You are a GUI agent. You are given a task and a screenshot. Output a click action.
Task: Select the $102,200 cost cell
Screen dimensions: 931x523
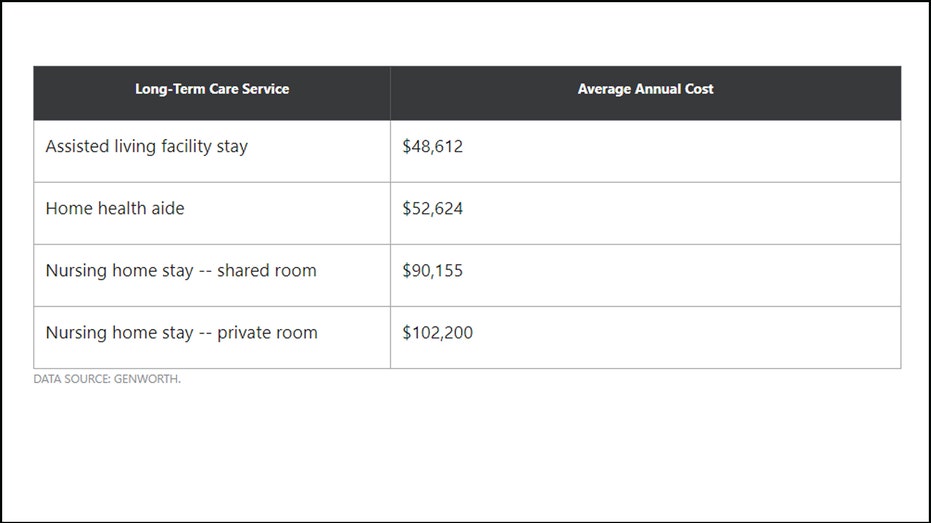tap(645, 338)
